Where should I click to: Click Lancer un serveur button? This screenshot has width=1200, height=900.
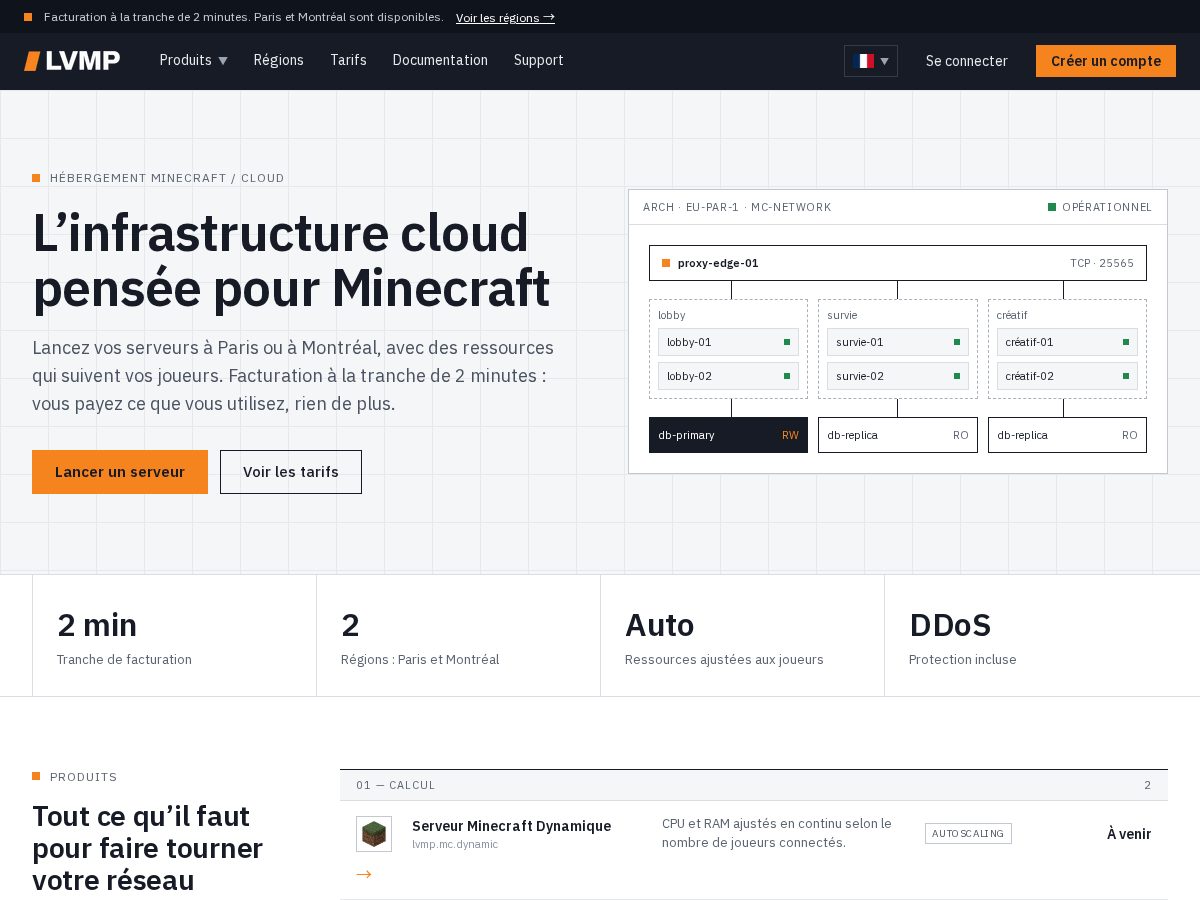click(x=120, y=472)
